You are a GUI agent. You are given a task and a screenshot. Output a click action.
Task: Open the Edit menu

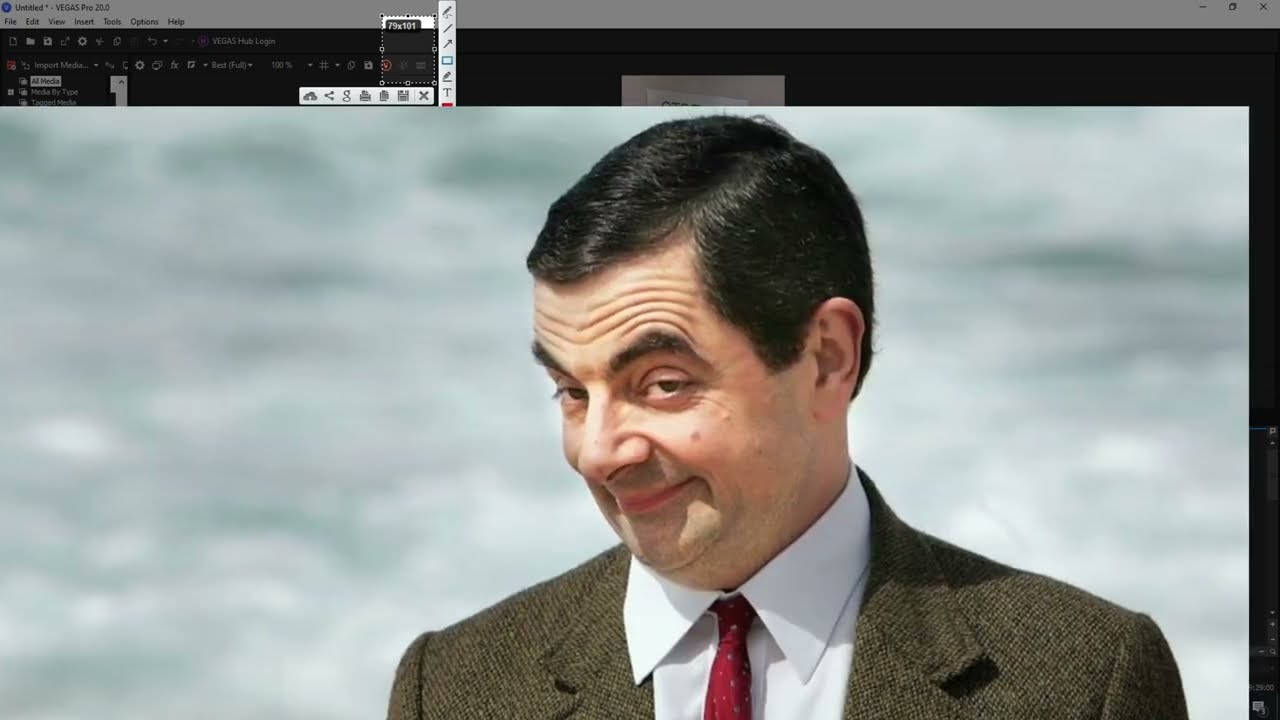[33, 21]
